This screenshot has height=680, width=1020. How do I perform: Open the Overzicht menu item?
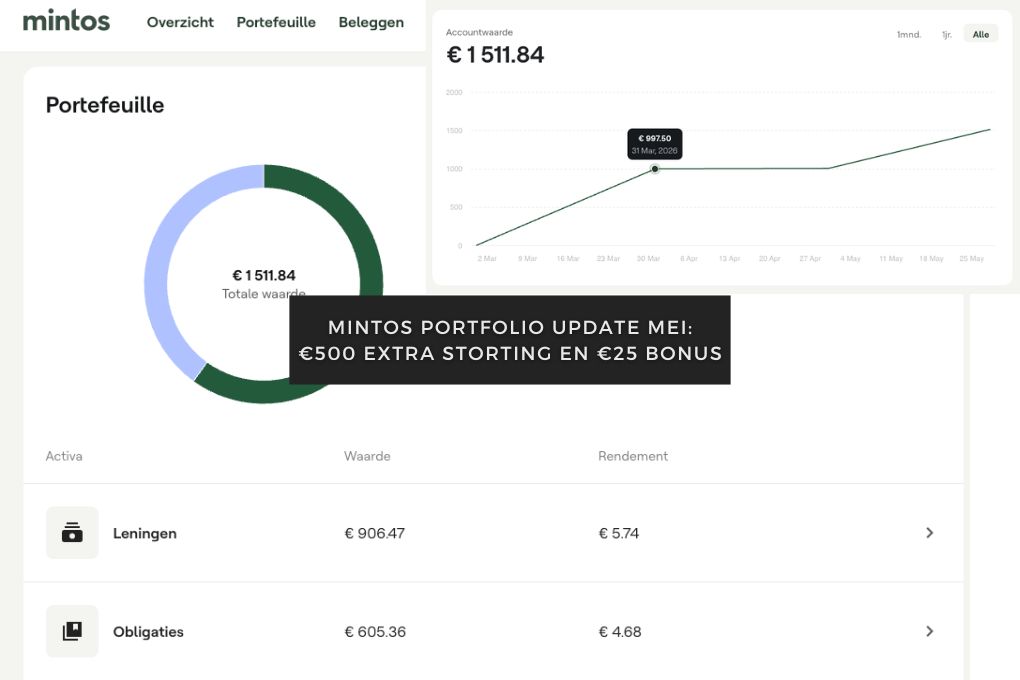(x=180, y=22)
